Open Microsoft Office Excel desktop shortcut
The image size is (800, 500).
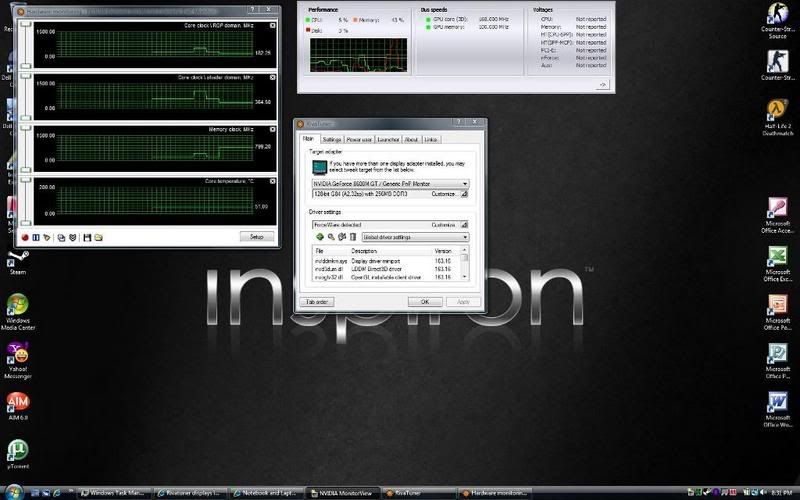coord(778,264)
